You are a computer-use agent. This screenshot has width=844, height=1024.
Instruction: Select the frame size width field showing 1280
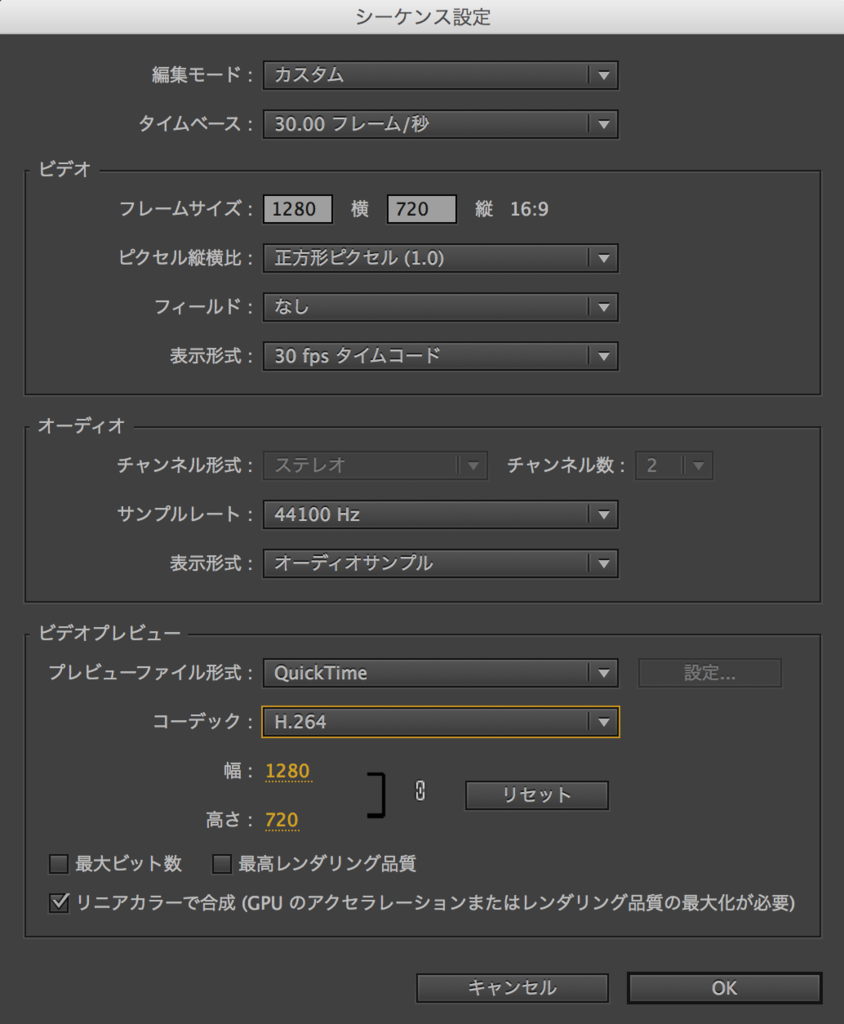297,208
